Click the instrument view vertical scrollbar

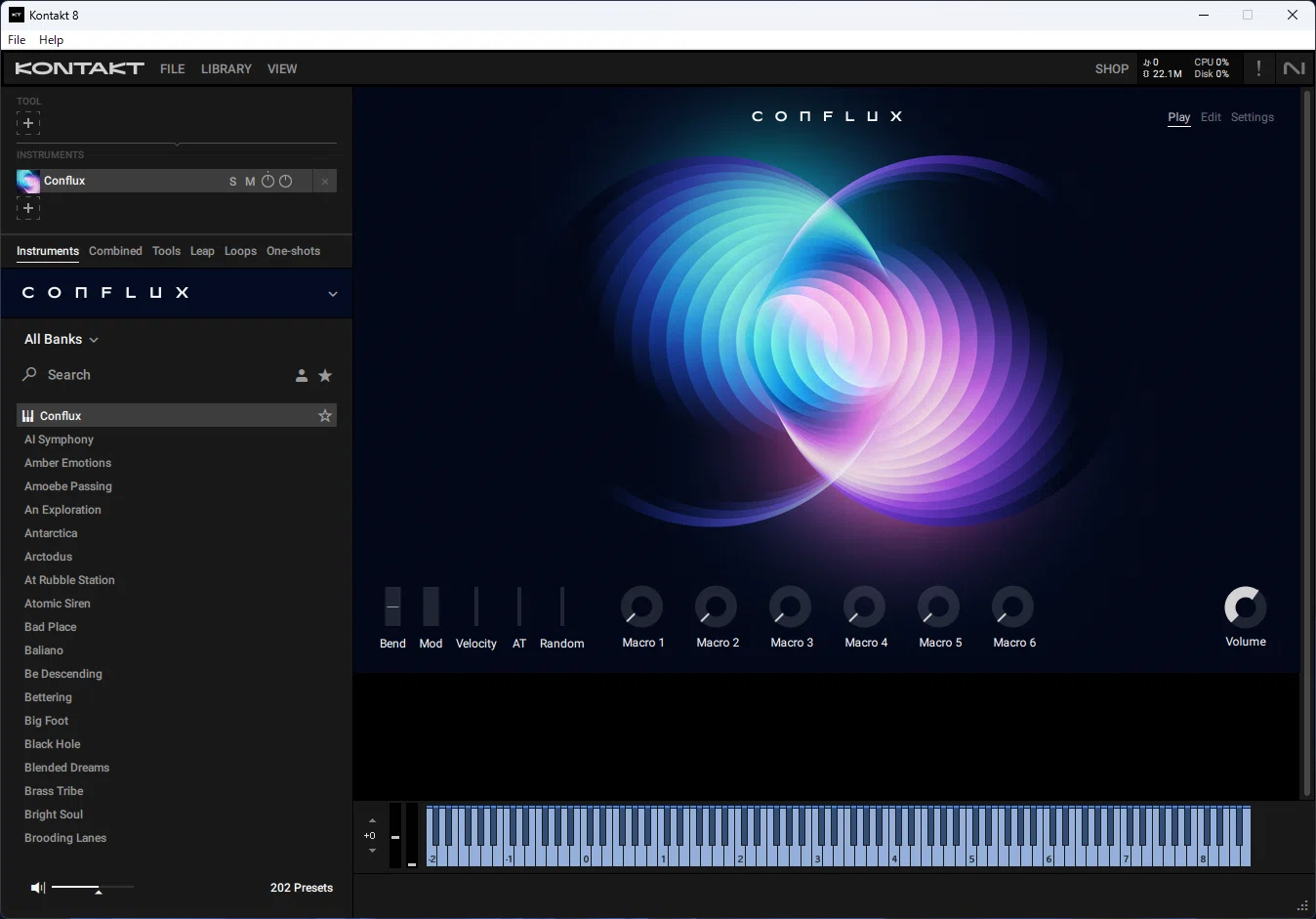(x=1307, y=444)
